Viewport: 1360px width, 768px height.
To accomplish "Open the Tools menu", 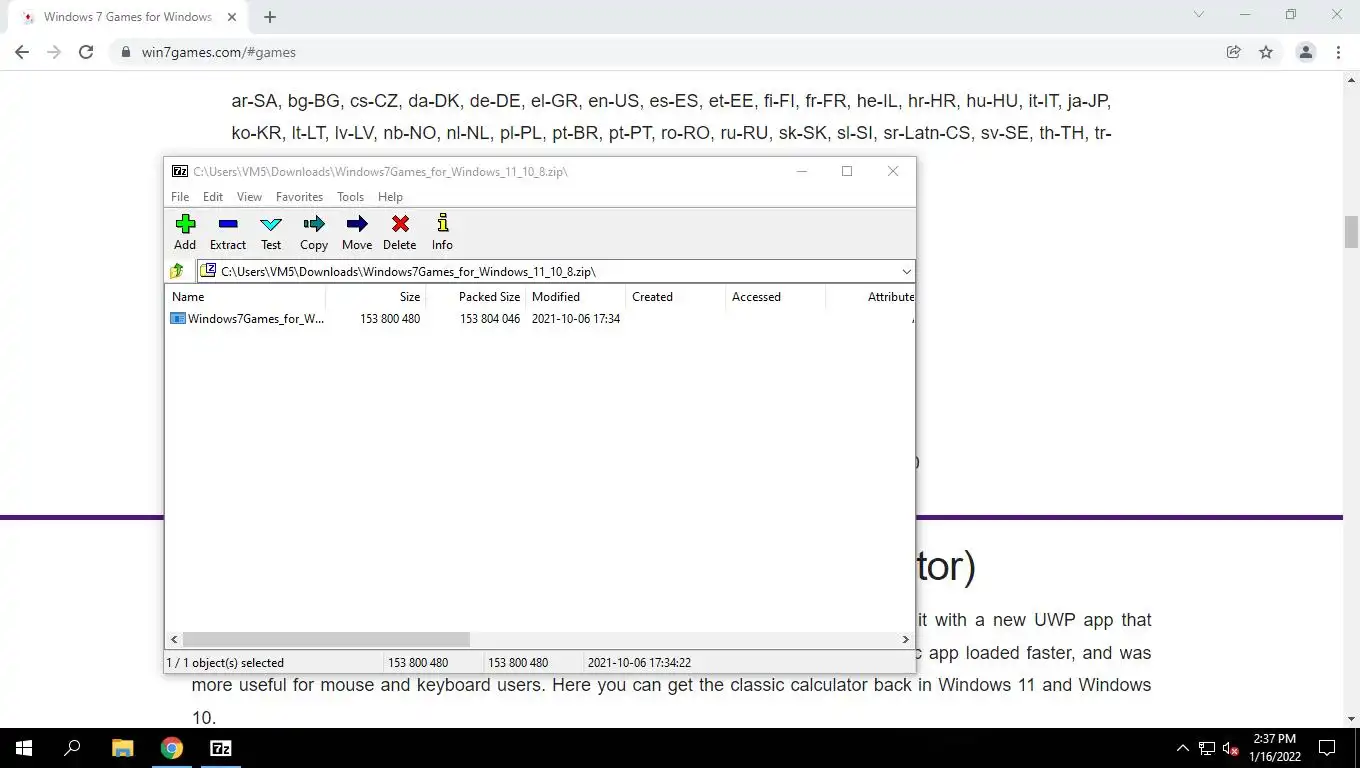I will pos(350,197).
